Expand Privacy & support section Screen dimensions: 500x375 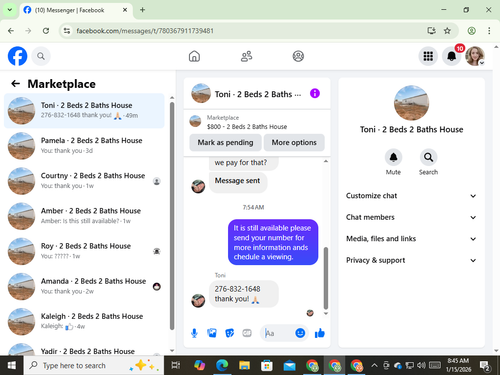pos(411,260)
